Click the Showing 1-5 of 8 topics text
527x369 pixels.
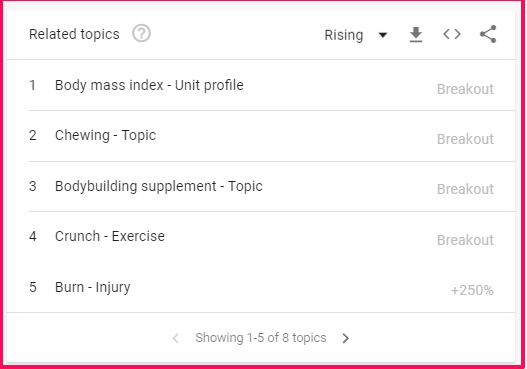click(x=260, y=338)
